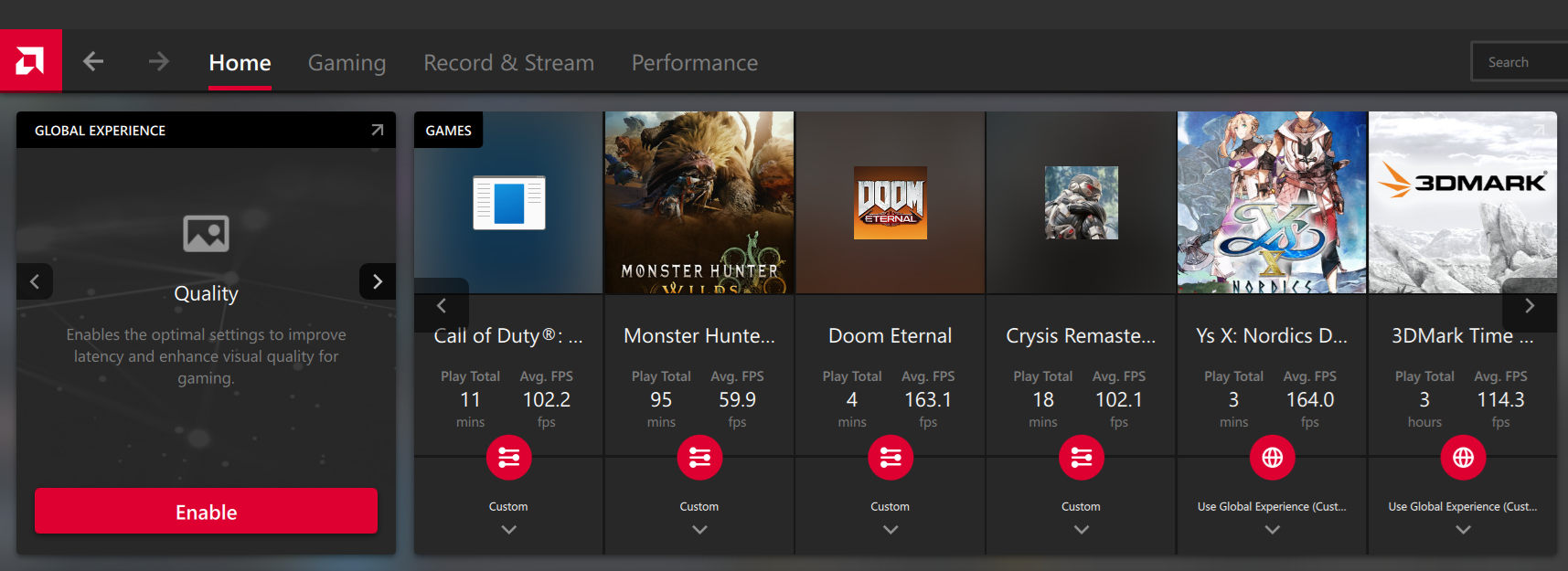Open the Call of Duty game thumbnail
1568x571 pixels.
(x=508, y=203)
